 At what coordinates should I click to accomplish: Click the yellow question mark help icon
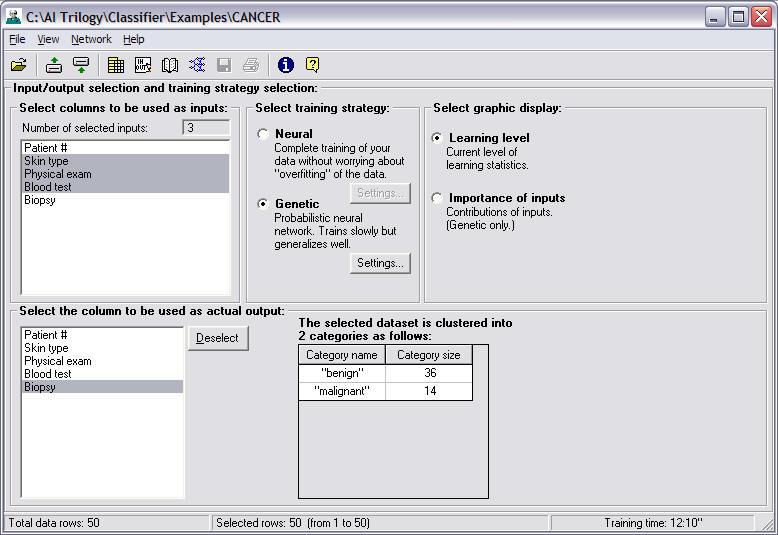(313, 65)
